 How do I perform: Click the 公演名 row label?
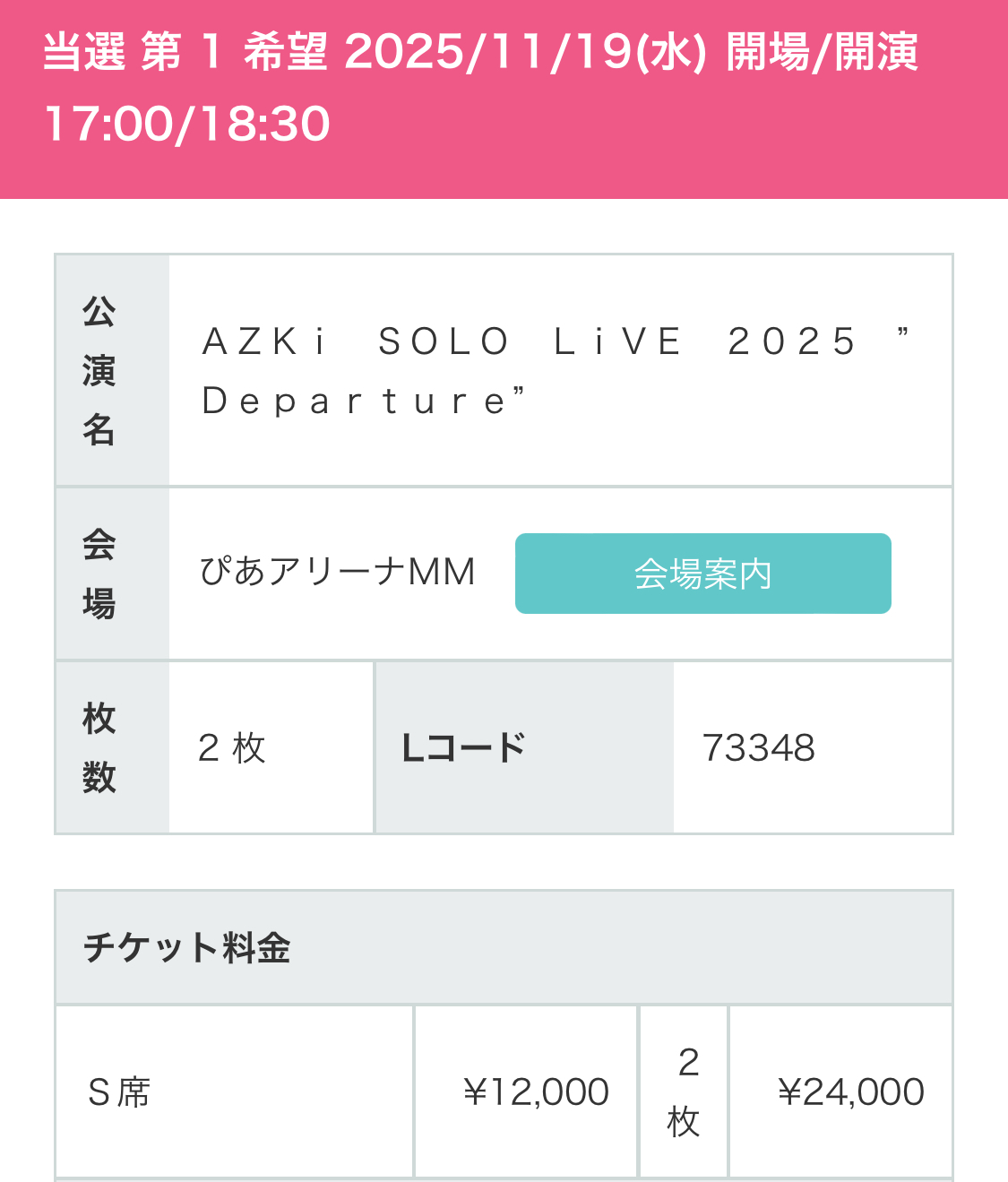99,370
